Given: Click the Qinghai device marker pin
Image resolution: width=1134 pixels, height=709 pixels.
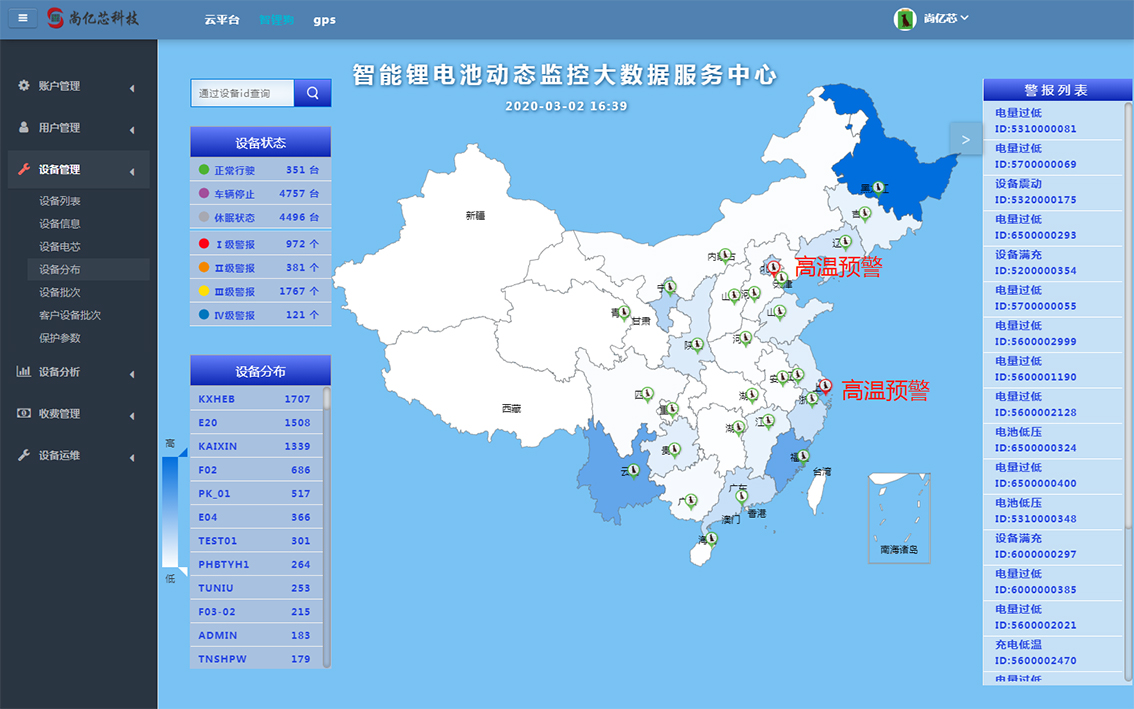Looking at the screenshot, I should tap(622, 311).
